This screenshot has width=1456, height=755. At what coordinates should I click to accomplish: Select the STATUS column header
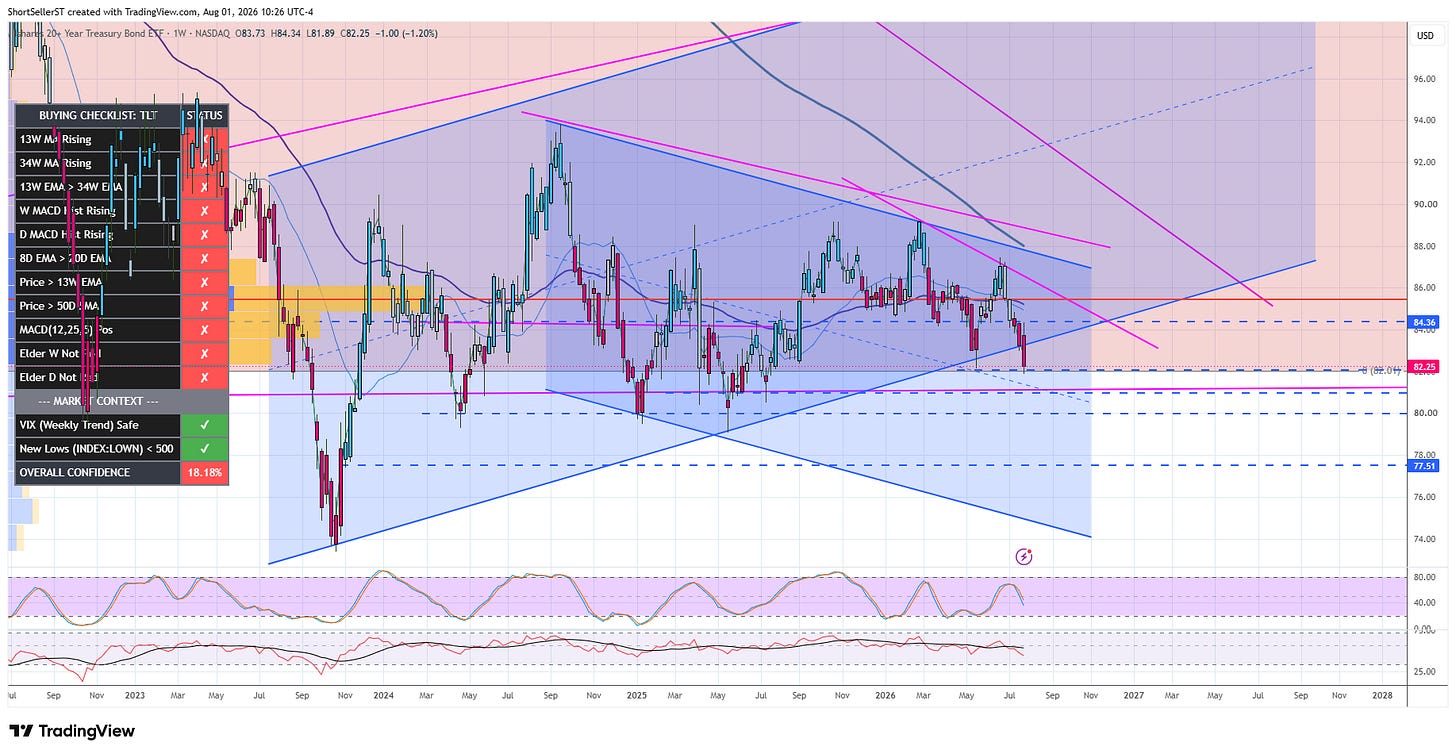(204, 115)
